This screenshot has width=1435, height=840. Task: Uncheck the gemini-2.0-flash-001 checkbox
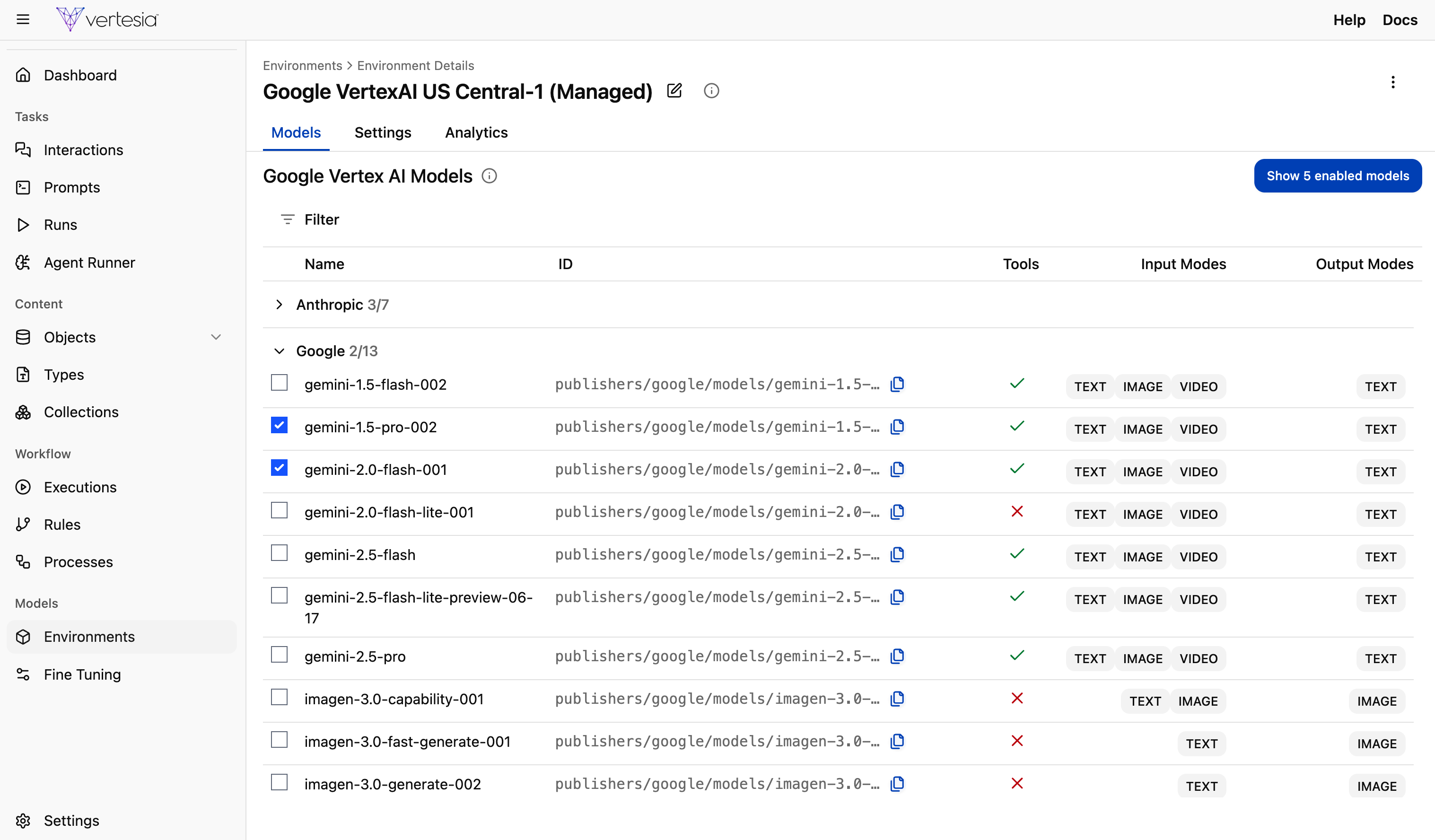tap(279, 468)
